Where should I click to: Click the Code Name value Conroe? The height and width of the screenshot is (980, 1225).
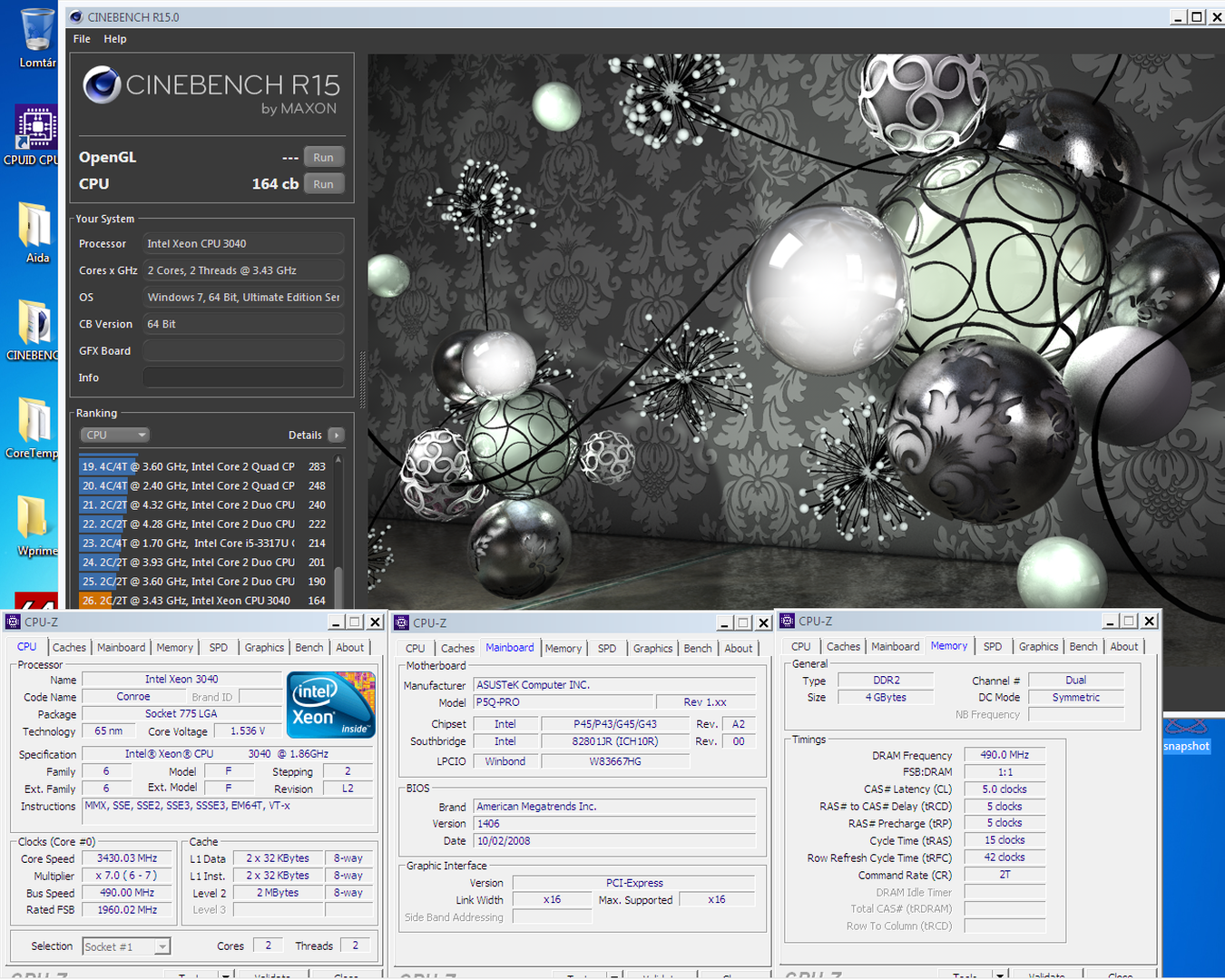[133, 697]
